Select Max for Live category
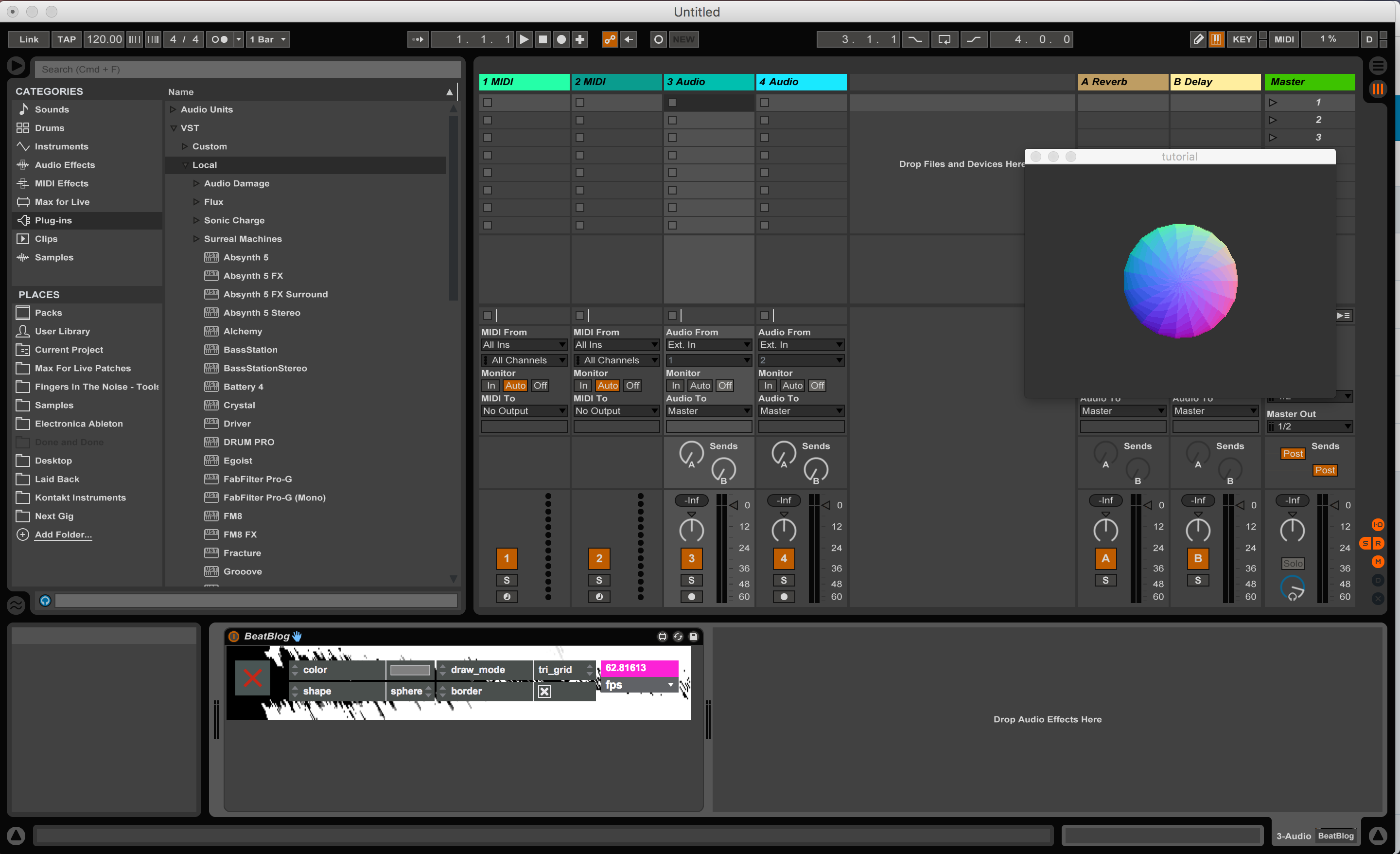Image resolution: width=1400 pixels, height=854 pixels. click(62, 202)
